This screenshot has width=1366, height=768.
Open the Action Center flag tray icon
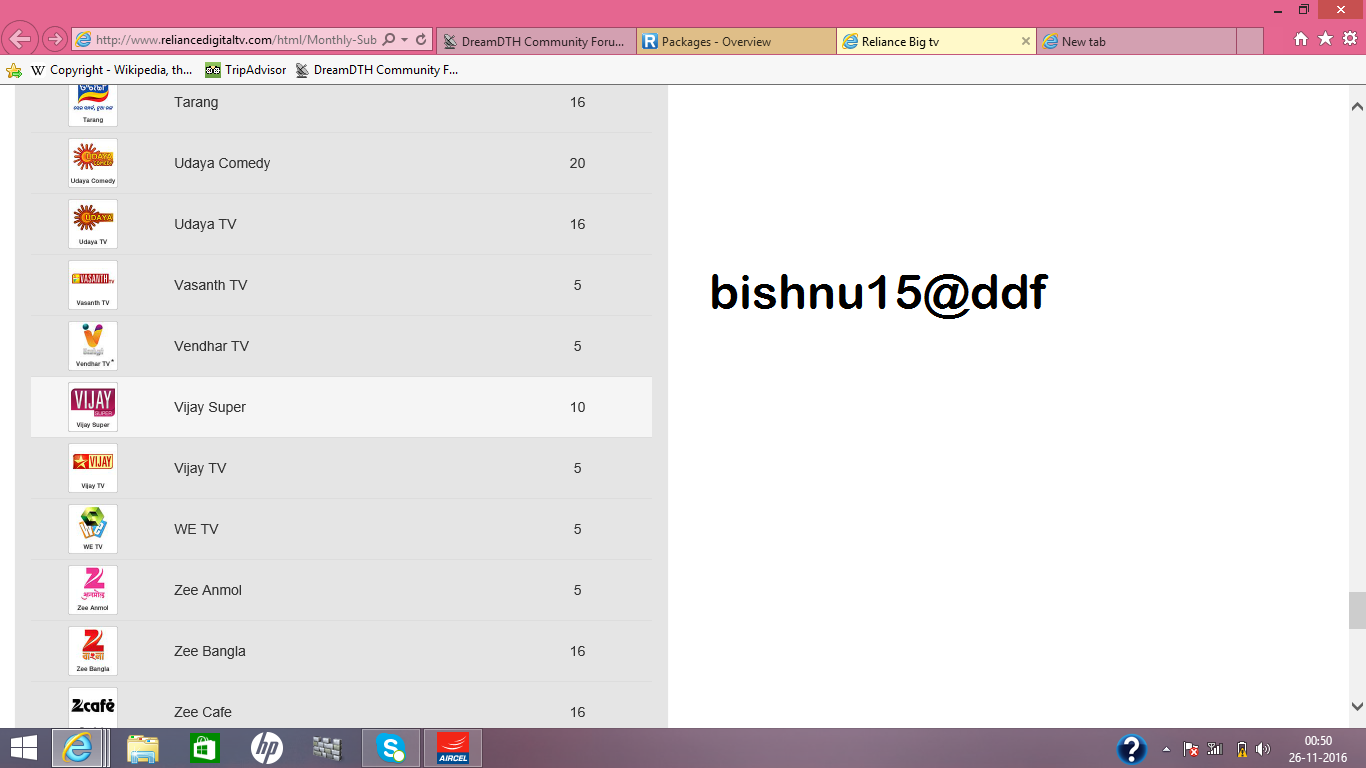click(x=1191, y=749)
